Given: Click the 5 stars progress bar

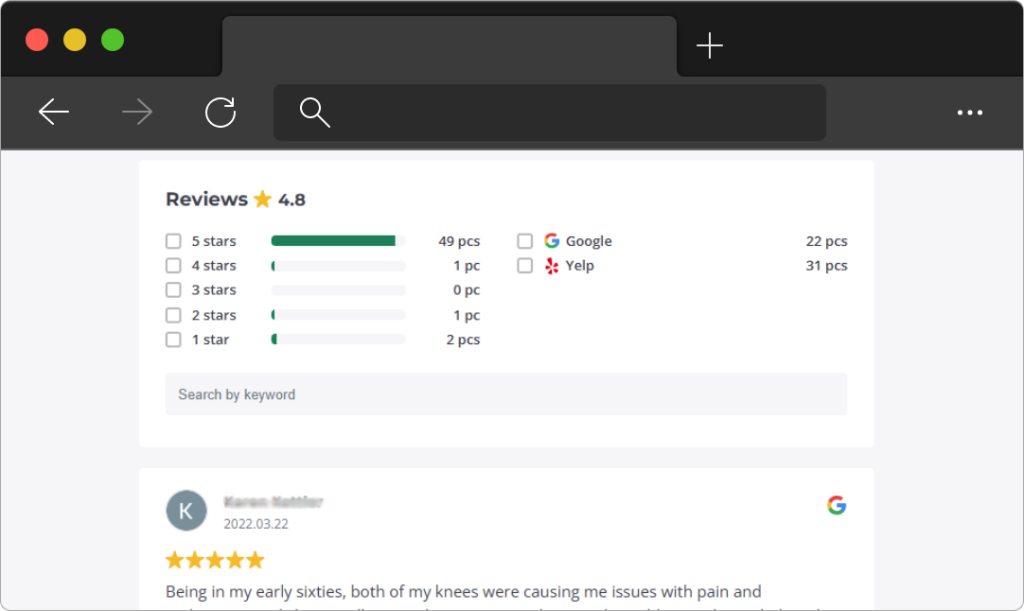Looking at the screenshot, I should 338,241.
